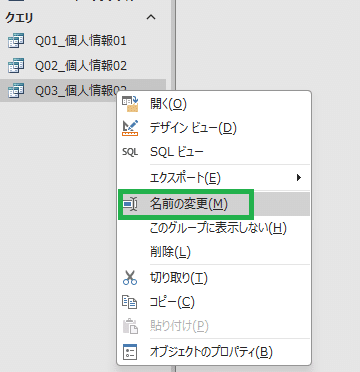Select the Q02_個人情報02 query entry
Image resolution: width=360 pixels, height=372 pixels.
pyautogui.click(x=83, y=66)
